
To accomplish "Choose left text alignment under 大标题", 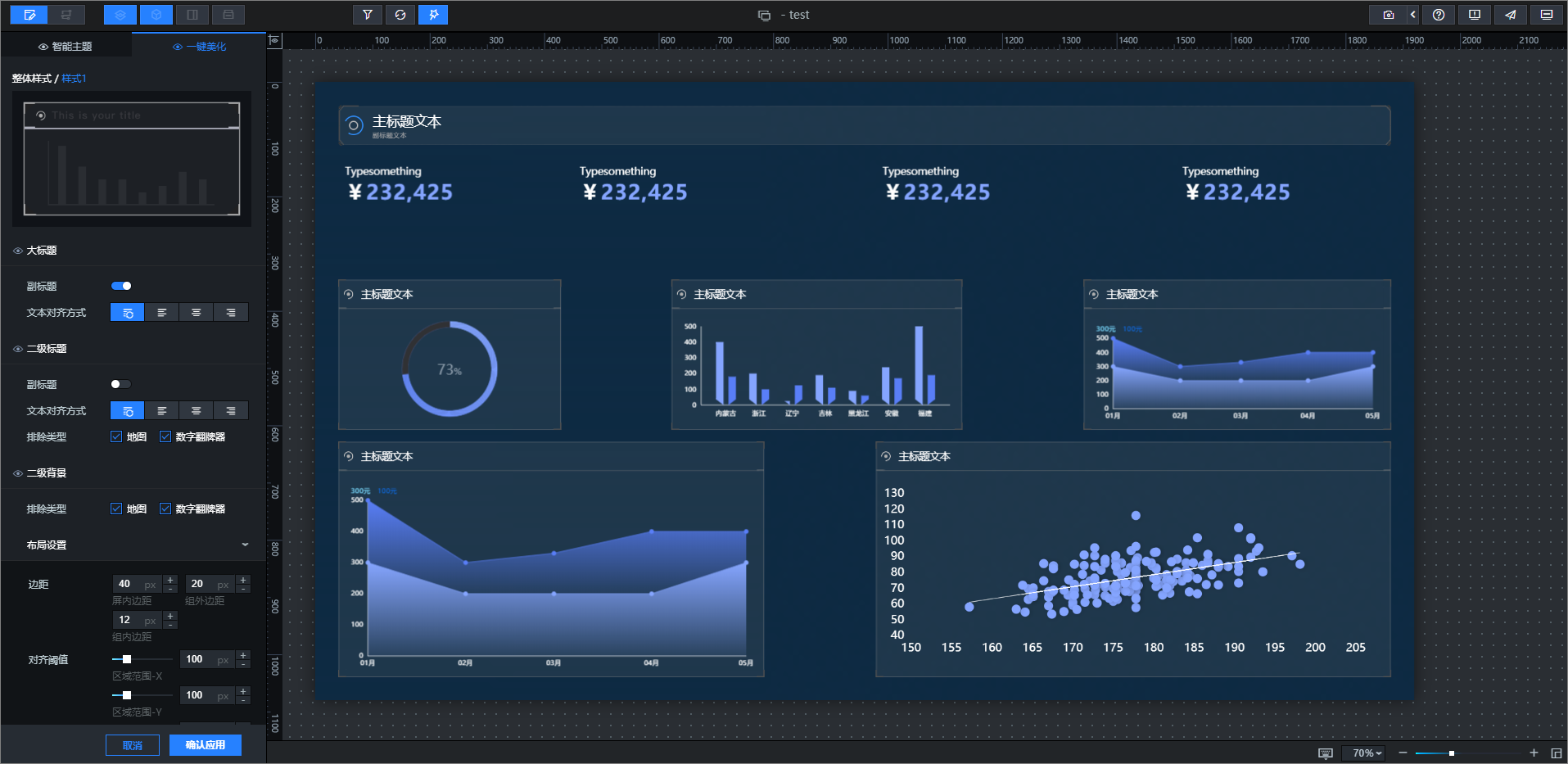I will click(162, 313).
